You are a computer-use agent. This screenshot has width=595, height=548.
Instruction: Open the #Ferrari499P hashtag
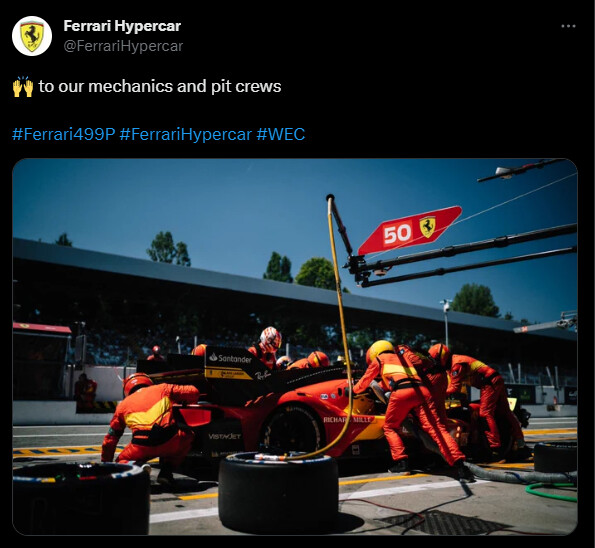pyautogui.click(x=63, y=134)
